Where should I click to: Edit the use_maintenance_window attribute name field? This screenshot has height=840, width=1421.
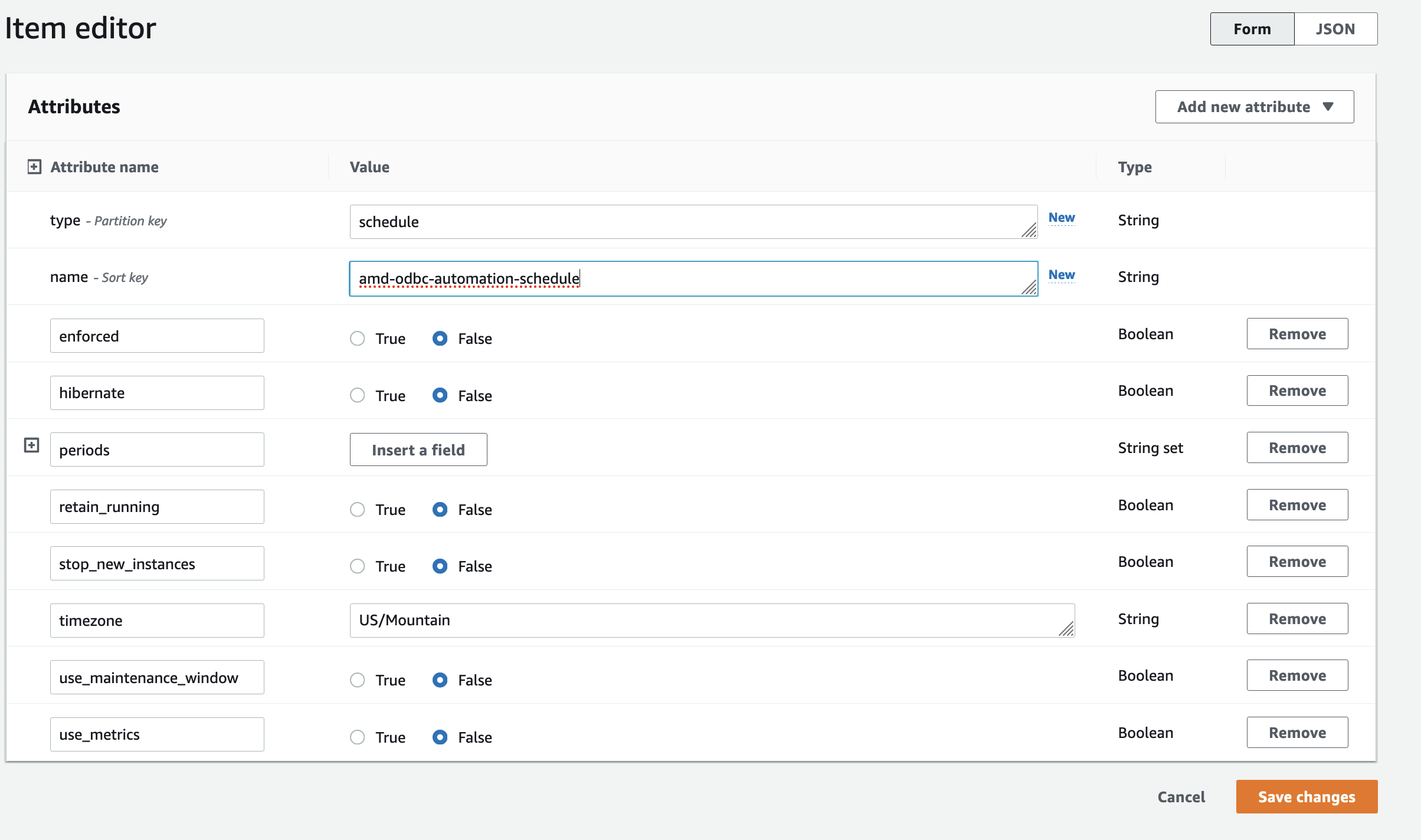coord(157,677)
